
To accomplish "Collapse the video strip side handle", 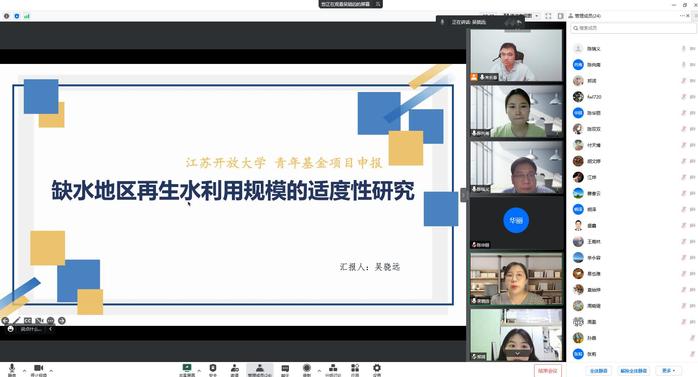I will click(x=464, y=195).
